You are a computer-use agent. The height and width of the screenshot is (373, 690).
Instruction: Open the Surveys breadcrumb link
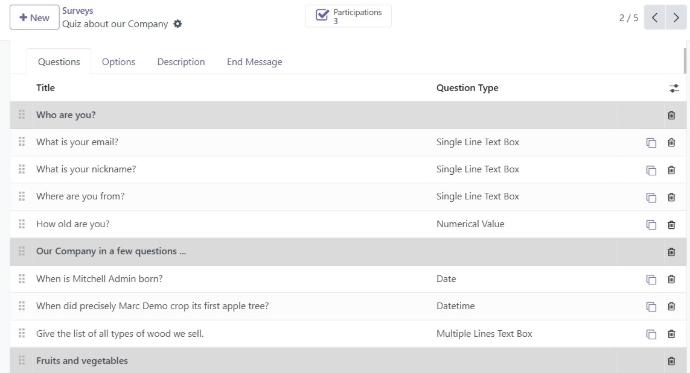click(77, 11)
